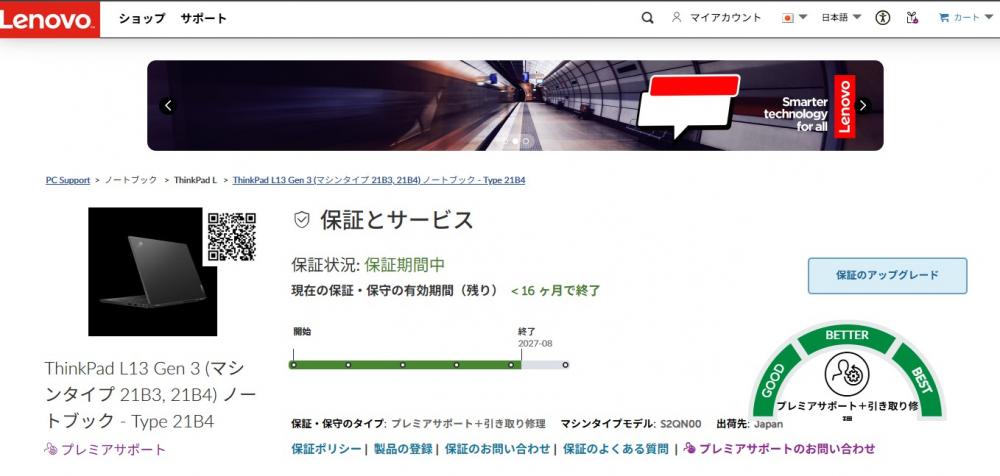Open the 保証ポリシー link
The height and width of the screenshot is (476, 1000).
click(x=326, y=449)
